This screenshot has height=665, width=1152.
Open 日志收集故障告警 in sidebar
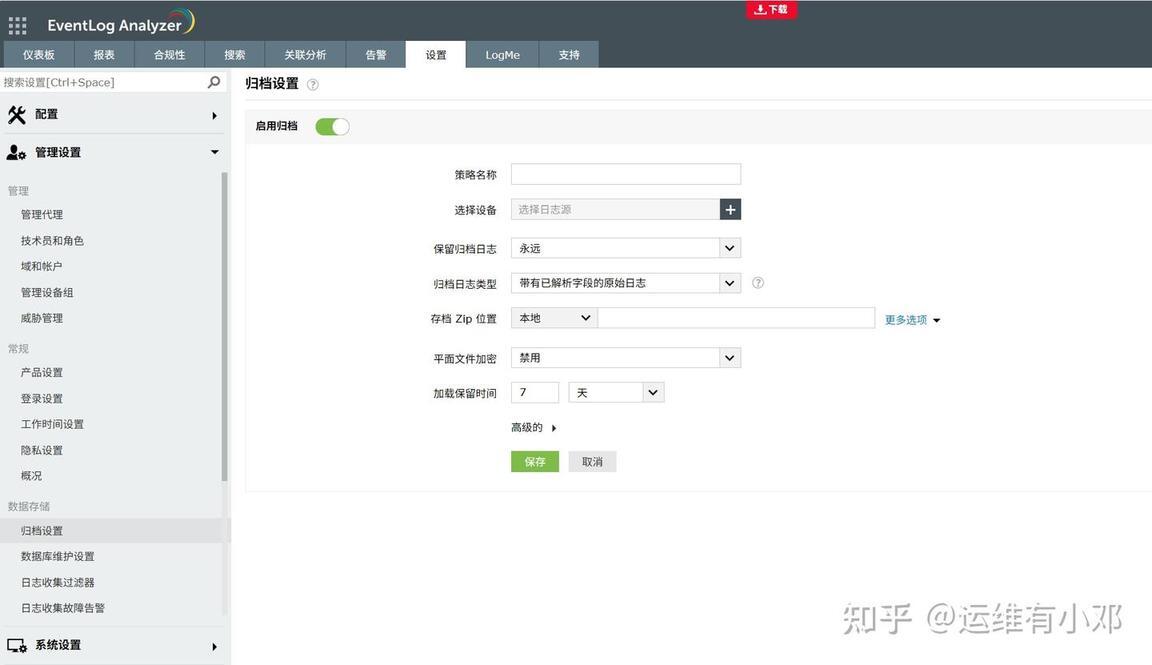(62, 608)
